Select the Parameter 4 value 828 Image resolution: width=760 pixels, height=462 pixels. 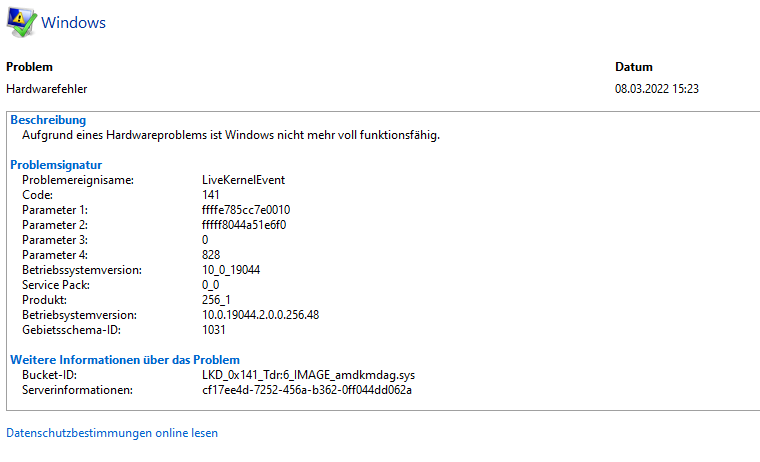coord(211,255)
